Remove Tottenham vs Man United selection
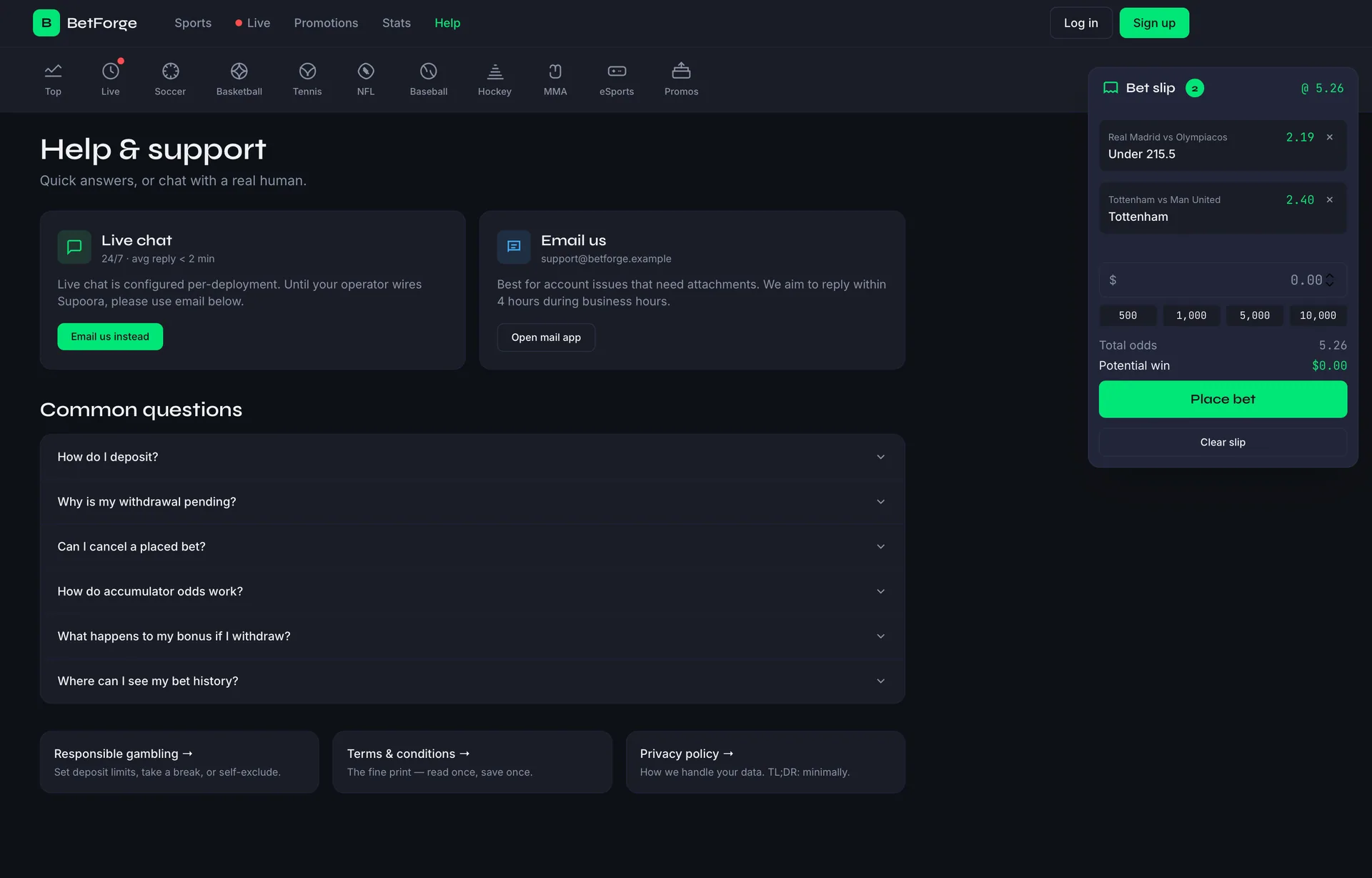1372x878 pixels. [1330, 200]
